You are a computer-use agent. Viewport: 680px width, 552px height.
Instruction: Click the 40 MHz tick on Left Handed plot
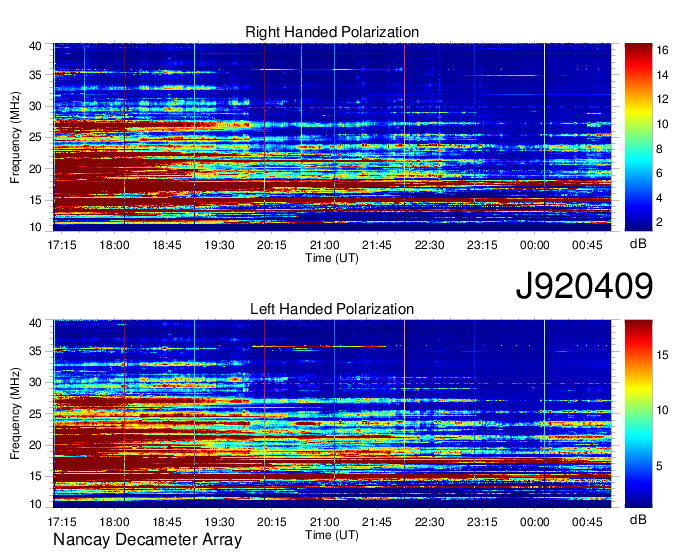pyautogui.click(x=35, y=323)
